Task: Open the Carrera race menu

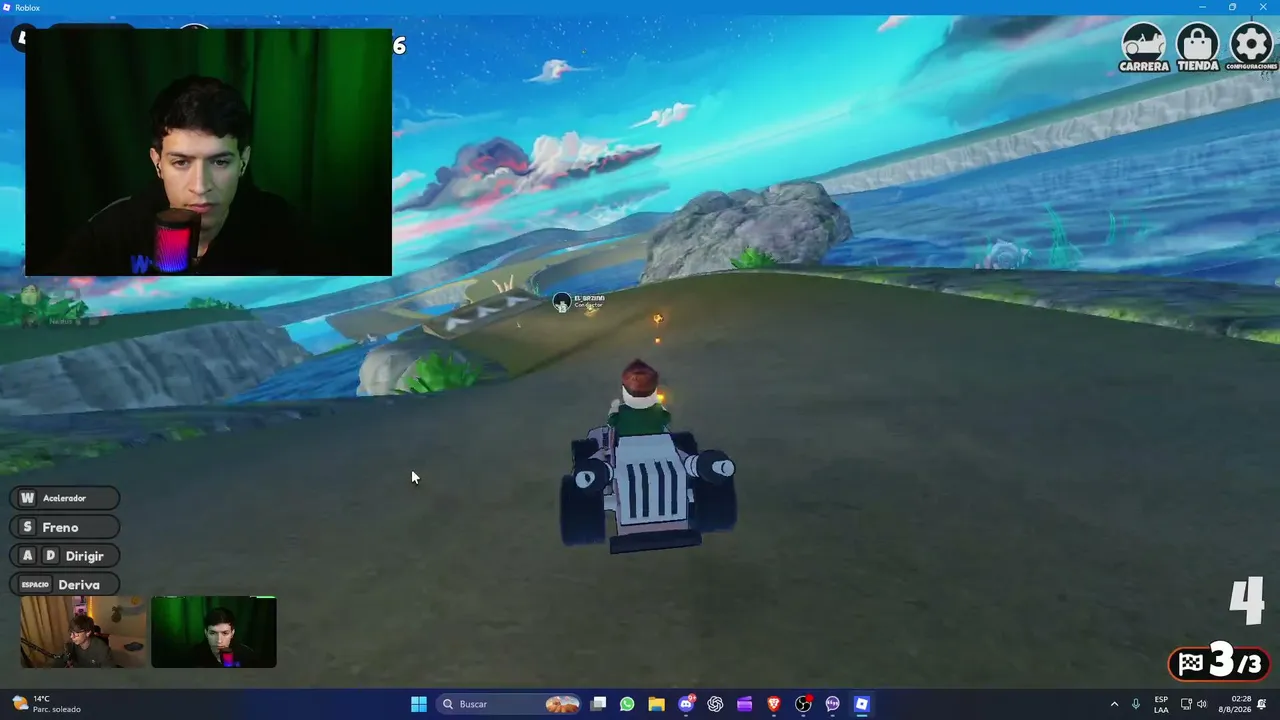Action: pyautogui.click(x=1144, y=48)
